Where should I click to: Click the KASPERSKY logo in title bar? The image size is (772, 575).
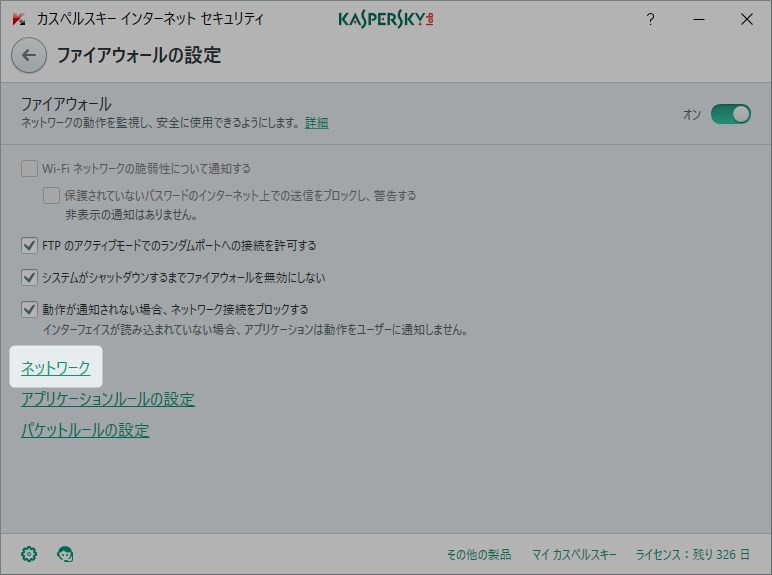[x=386, y=20]
